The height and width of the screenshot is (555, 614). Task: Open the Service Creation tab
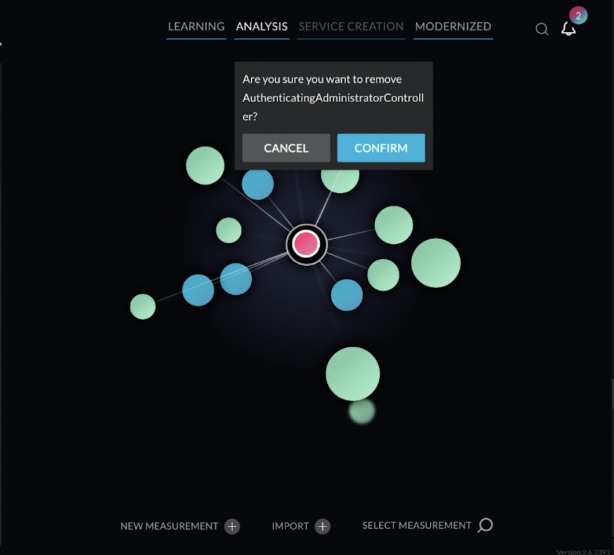(351, 26)
